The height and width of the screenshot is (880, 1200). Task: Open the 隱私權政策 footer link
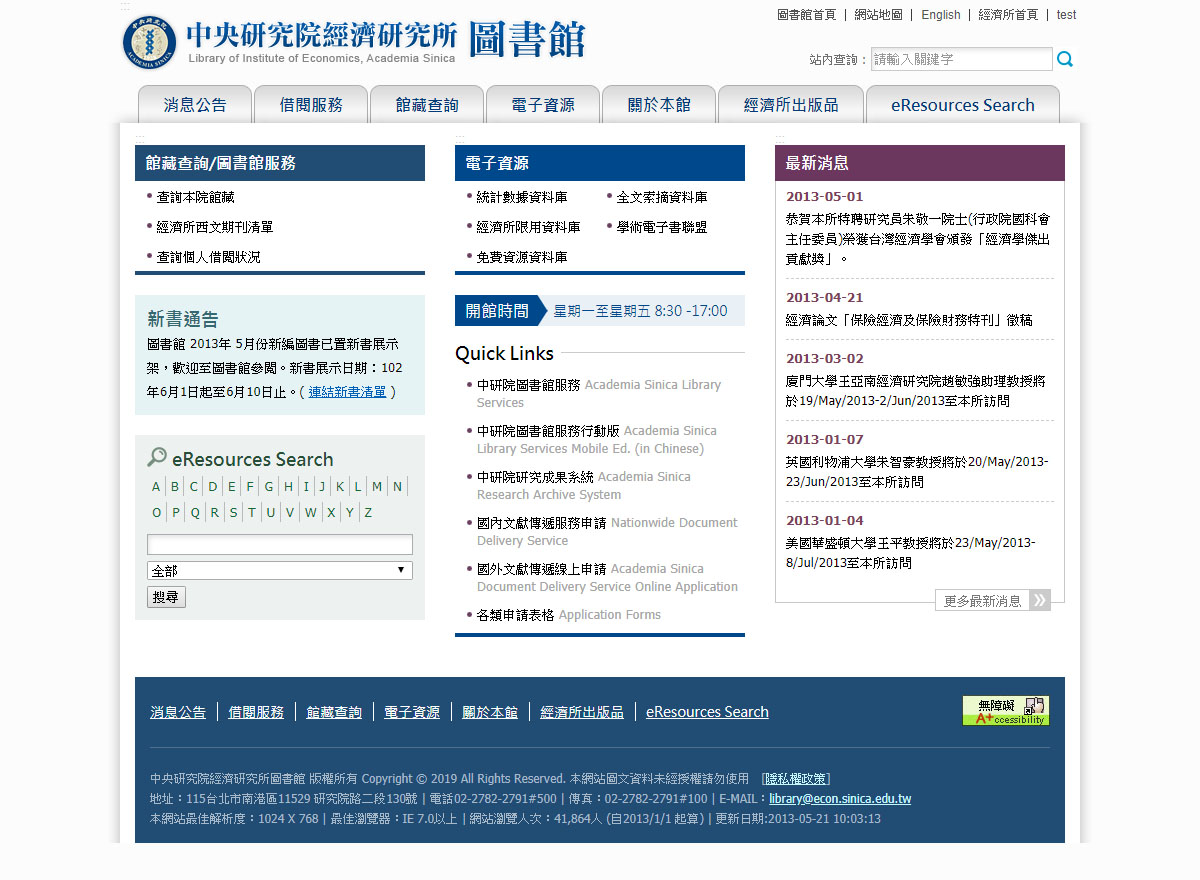coord(796,779)
